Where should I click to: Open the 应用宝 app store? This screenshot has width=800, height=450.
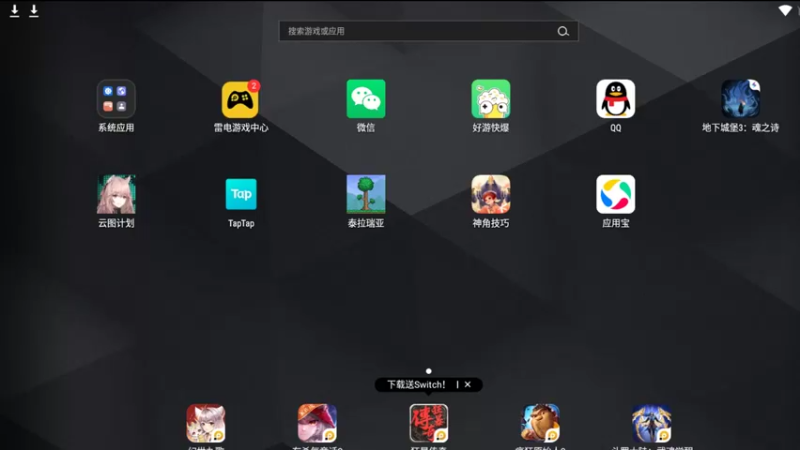615,194
